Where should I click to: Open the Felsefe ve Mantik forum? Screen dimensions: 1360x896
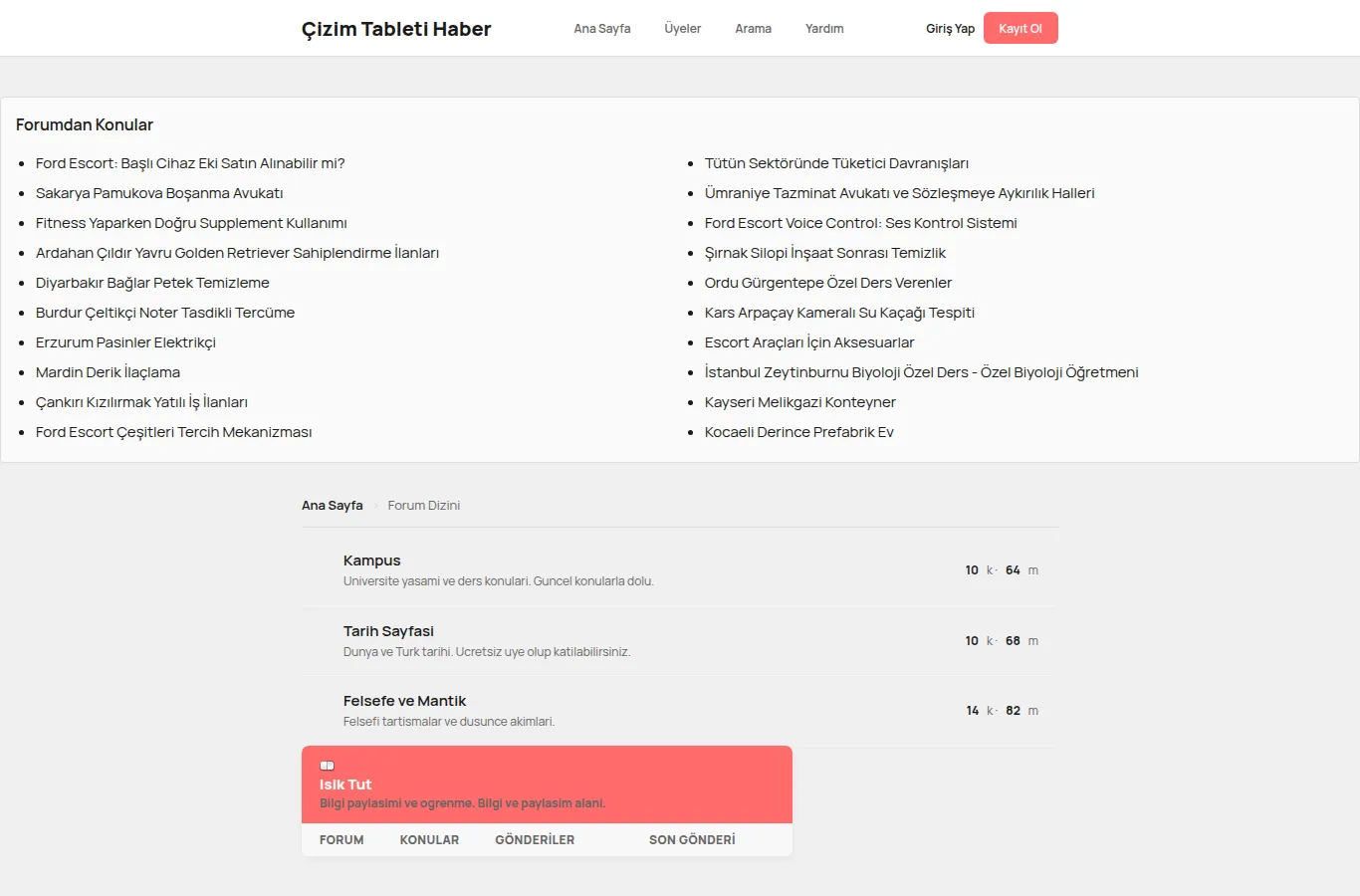point(404,701)
